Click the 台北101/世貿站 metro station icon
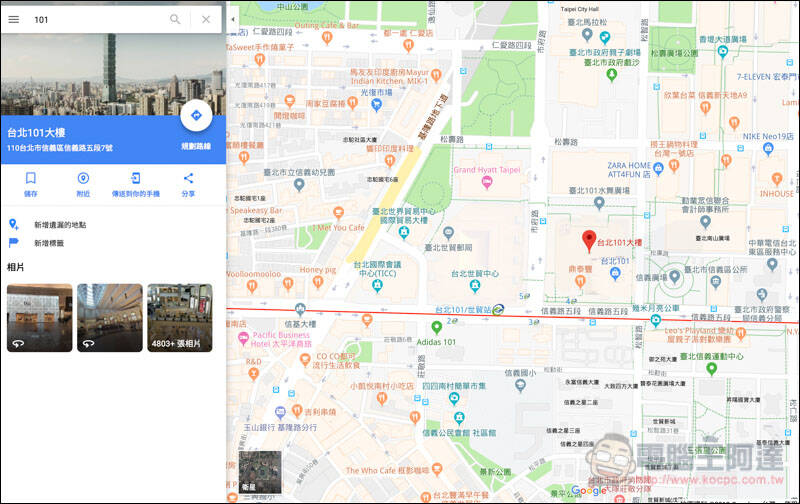The height and width of the screenshot is (504, 800). pos(498,310)
